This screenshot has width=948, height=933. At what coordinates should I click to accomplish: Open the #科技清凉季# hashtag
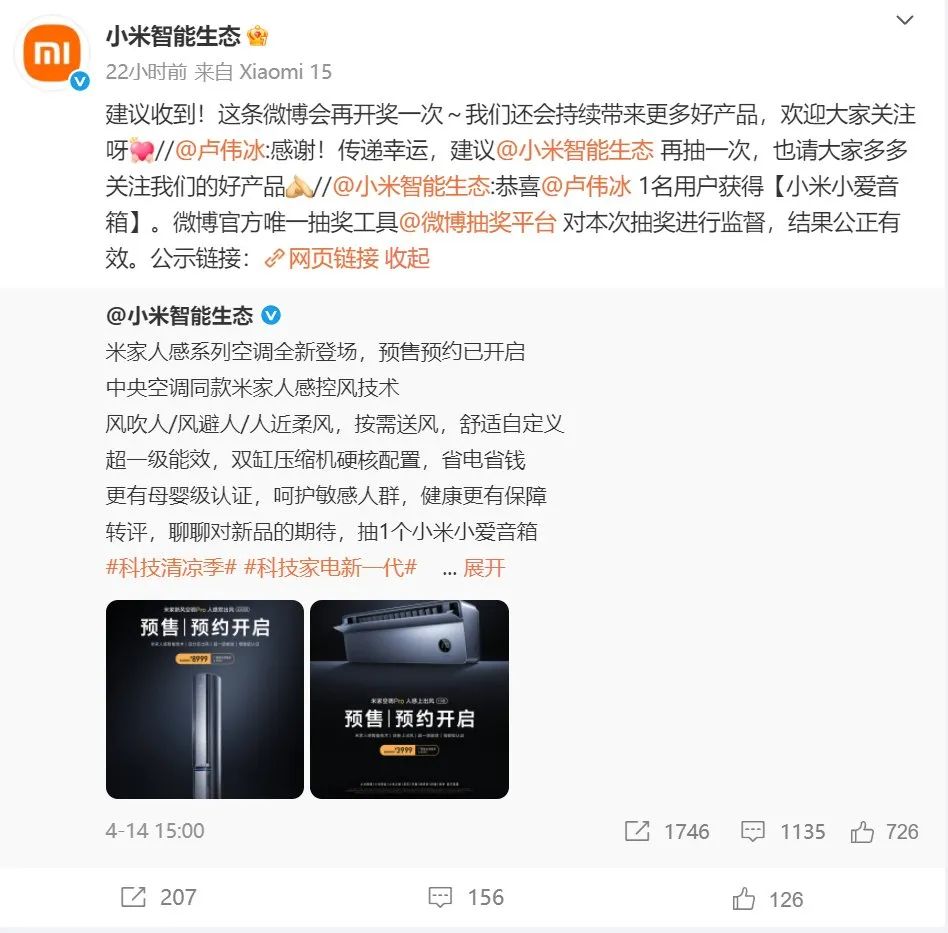(x=171, y=568)
